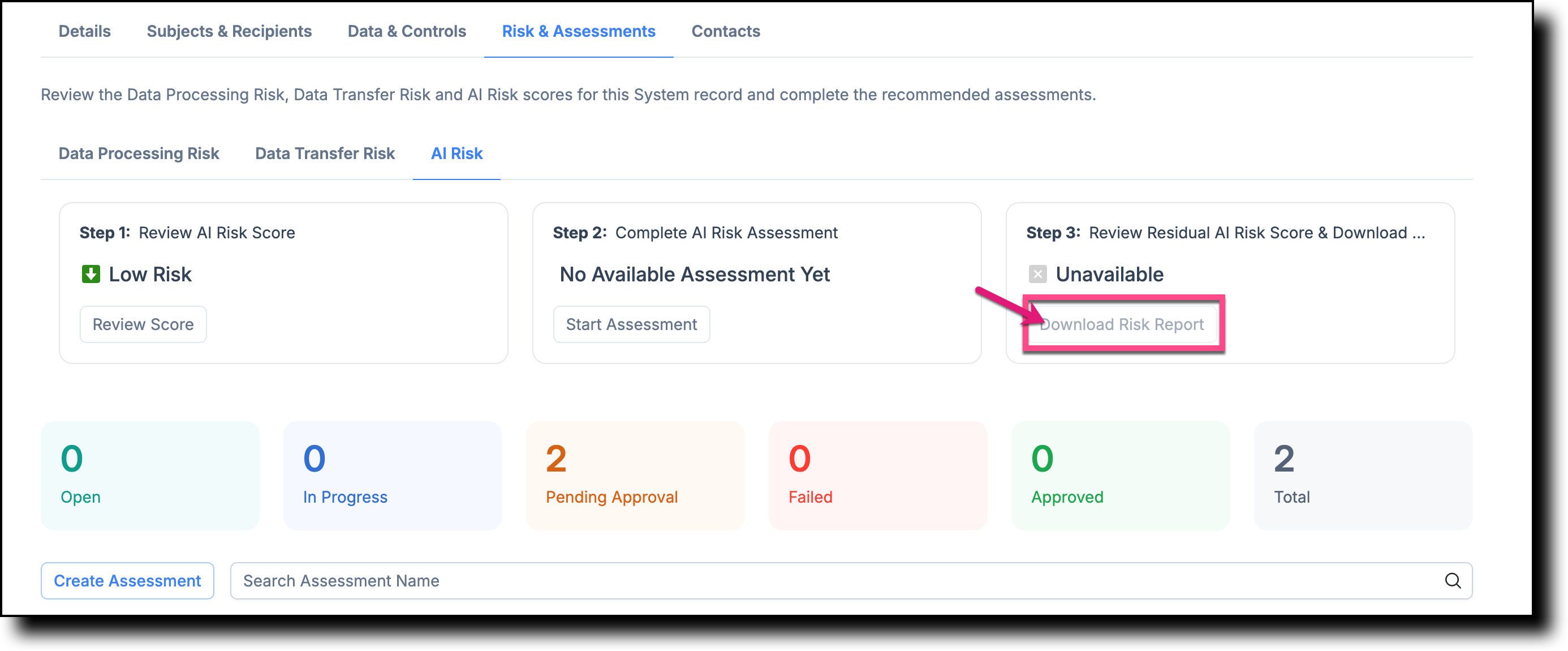1568x651 pixels.
Task: Click the Start Assessment button
Action: click(x=631, y=324)
